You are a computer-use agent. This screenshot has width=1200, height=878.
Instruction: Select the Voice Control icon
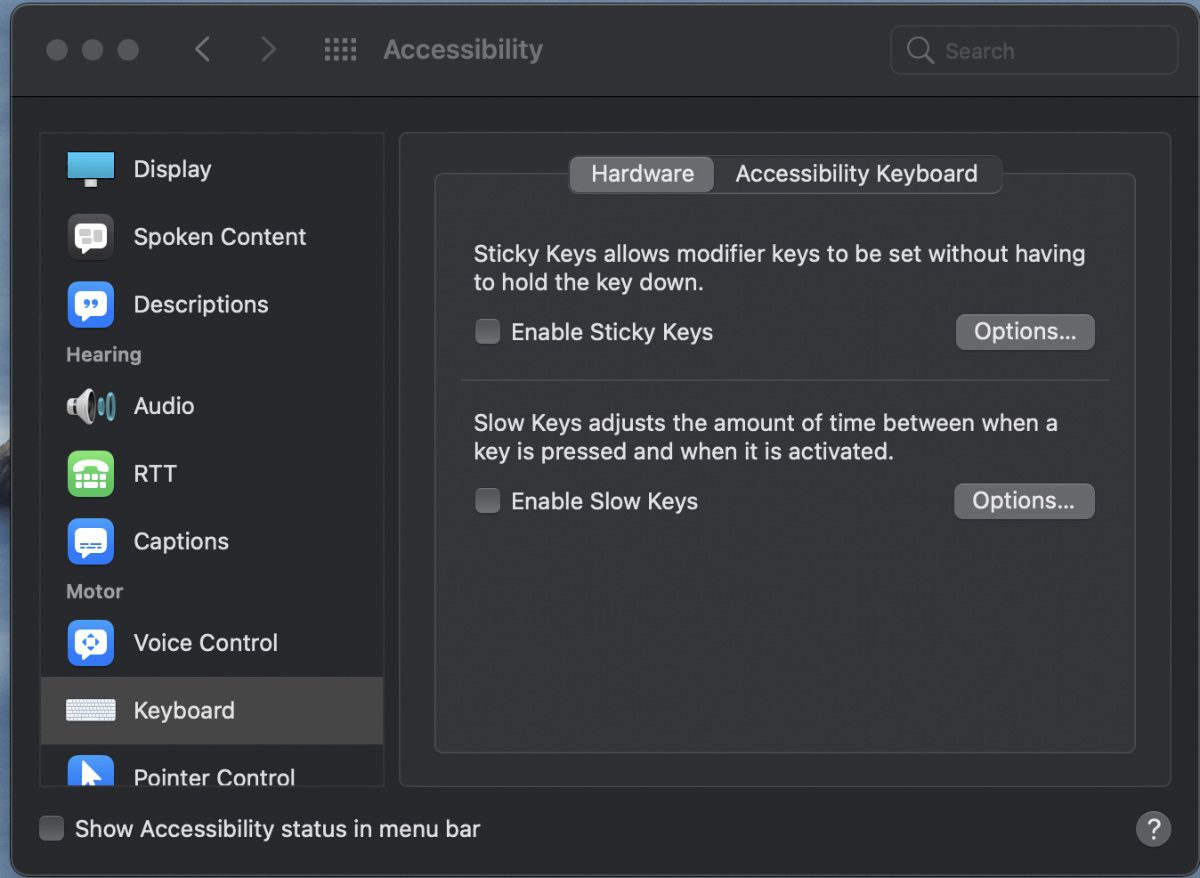click(x=91, y=643)
